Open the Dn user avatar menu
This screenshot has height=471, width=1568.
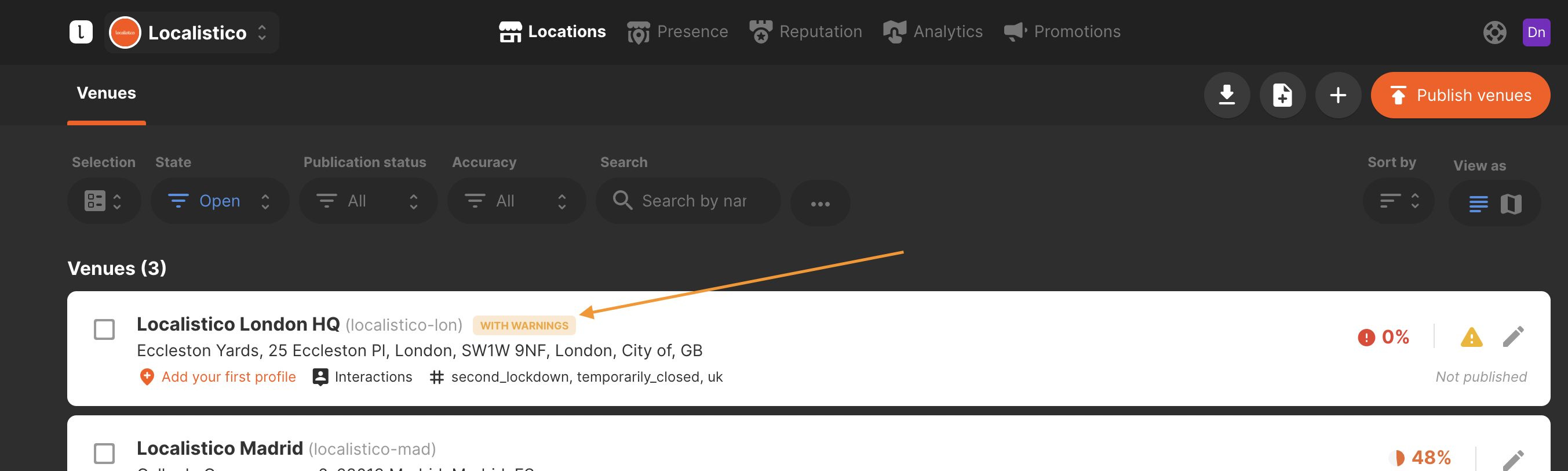1536,32
